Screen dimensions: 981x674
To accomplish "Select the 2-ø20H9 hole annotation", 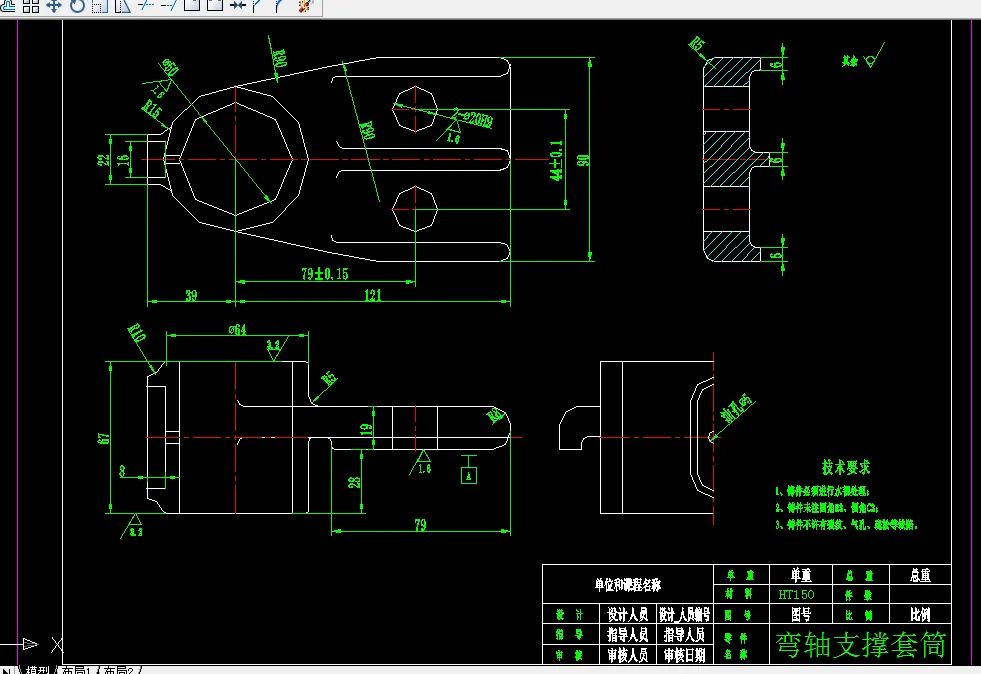I will click(473, 117).
